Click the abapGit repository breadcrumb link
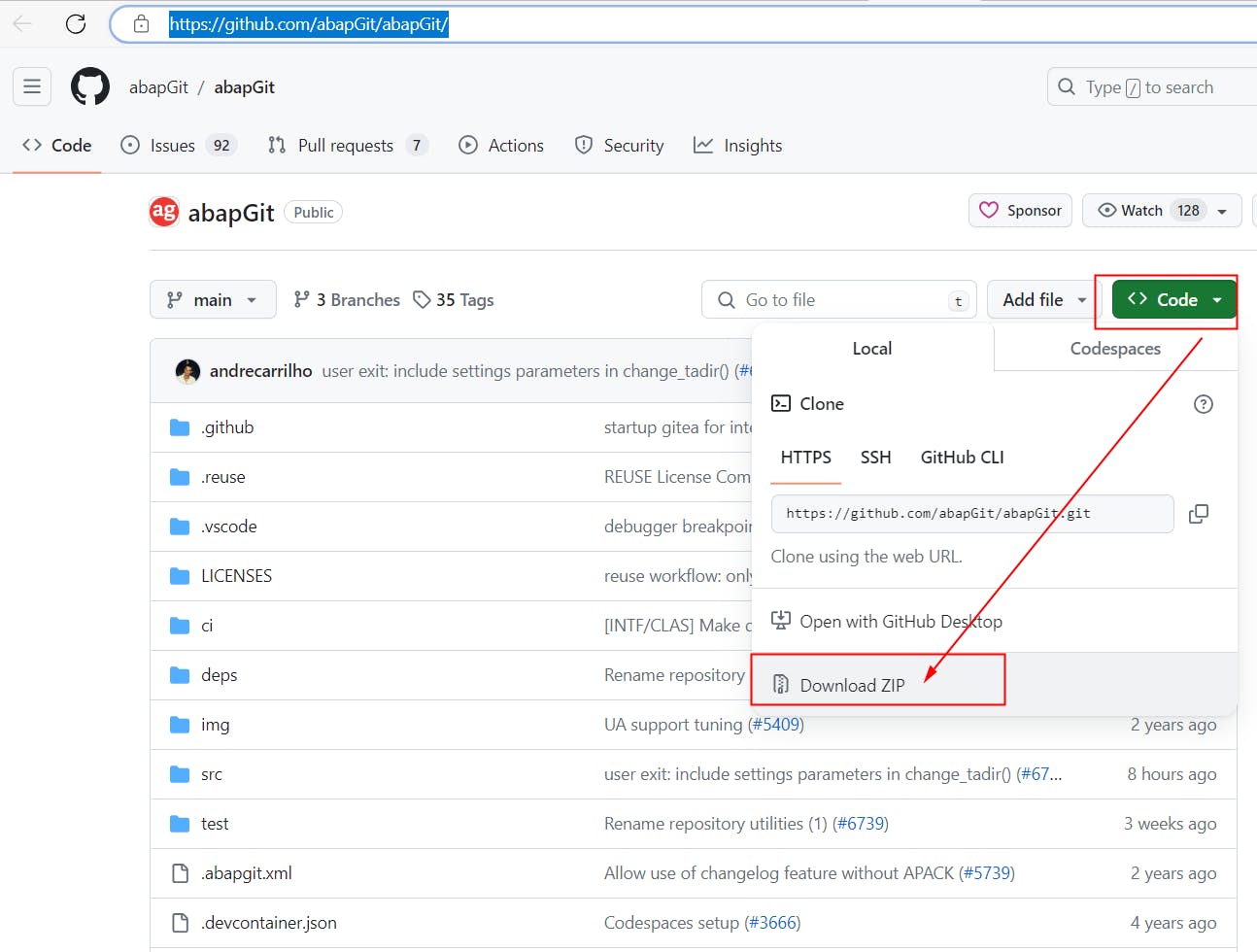The height and width of the screenshot is (952, 1257). click(x=245, y=86)
